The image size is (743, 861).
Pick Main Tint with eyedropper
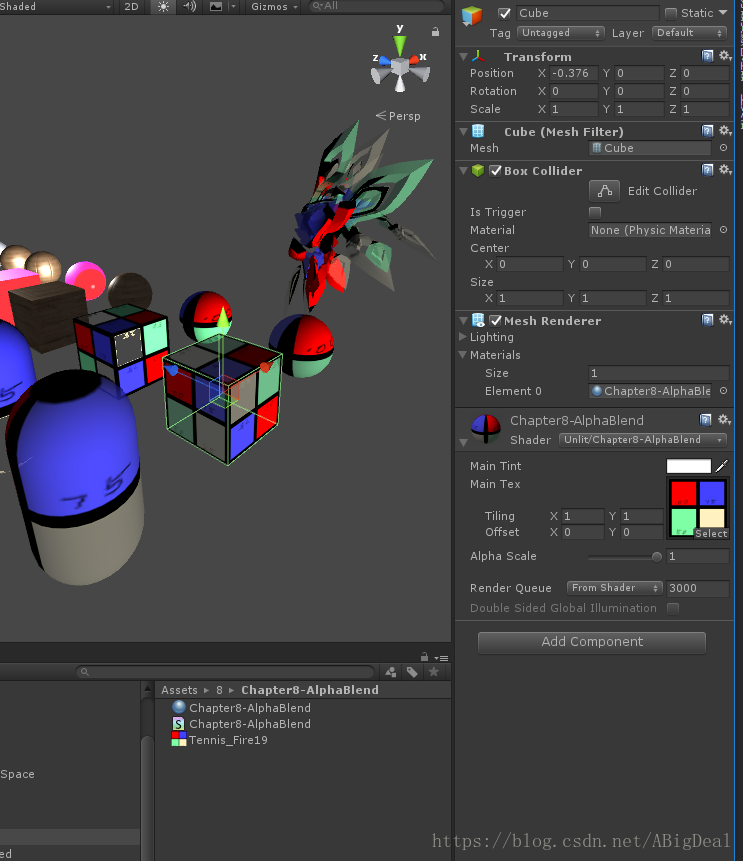(722, 466)
